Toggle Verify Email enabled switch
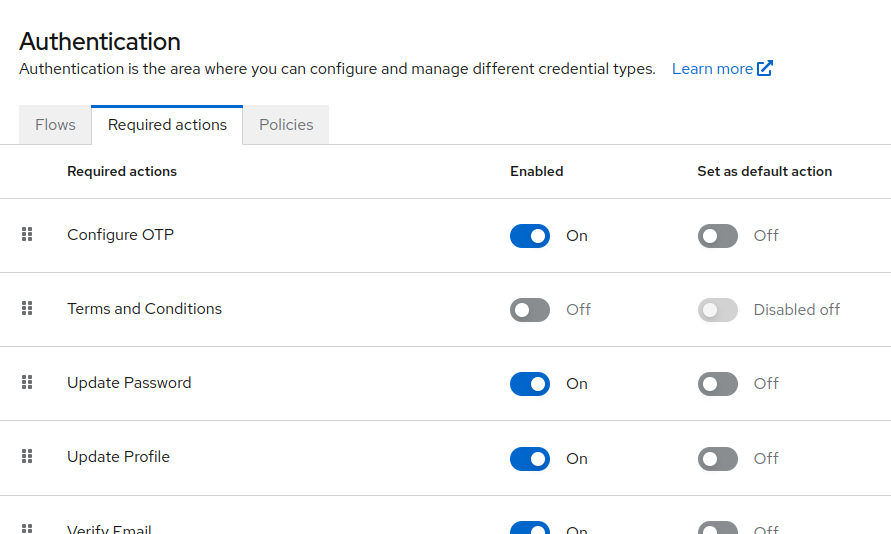891x534 pixels. coord(530,528)
